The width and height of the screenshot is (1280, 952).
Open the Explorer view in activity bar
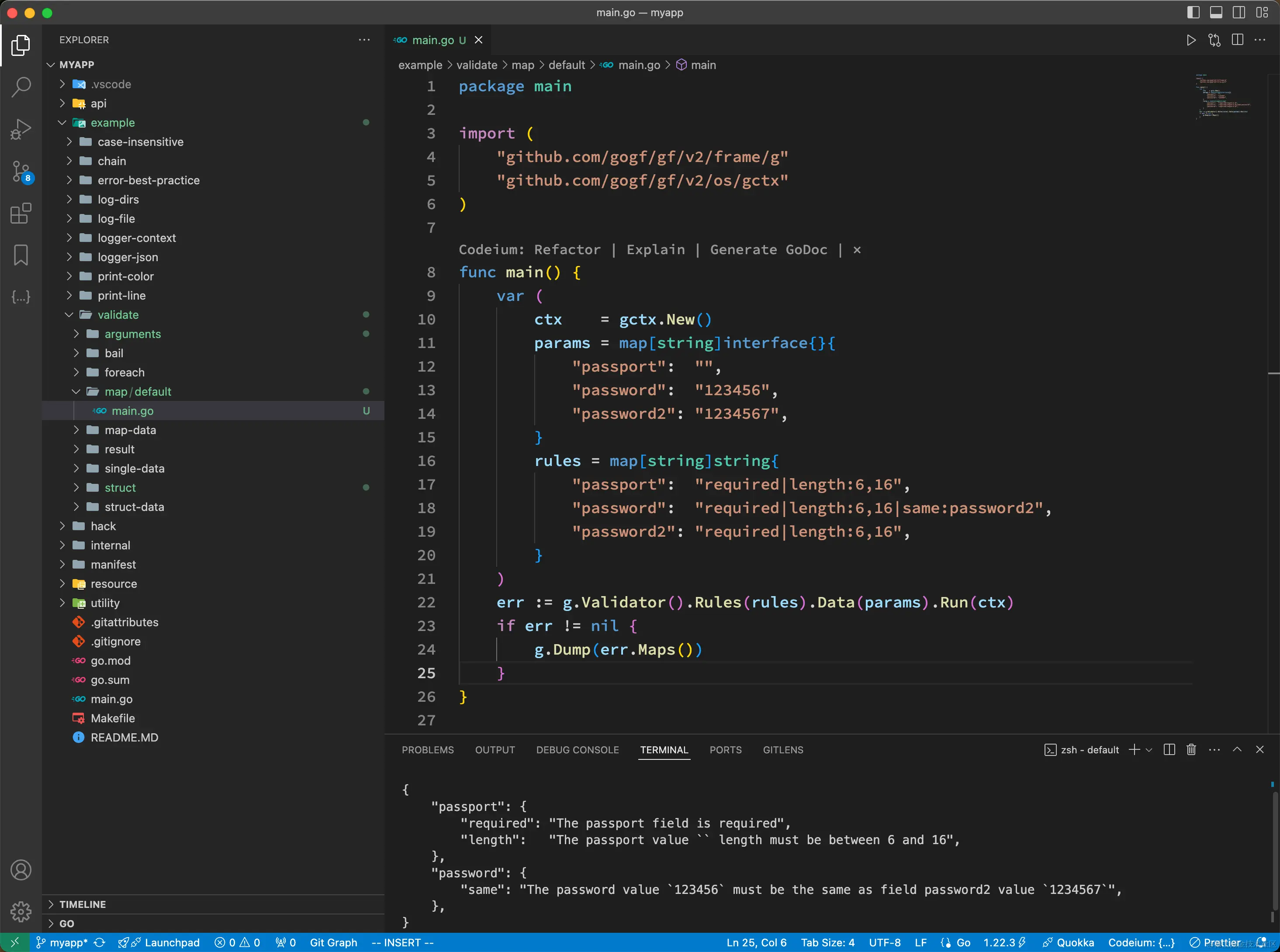21,45
